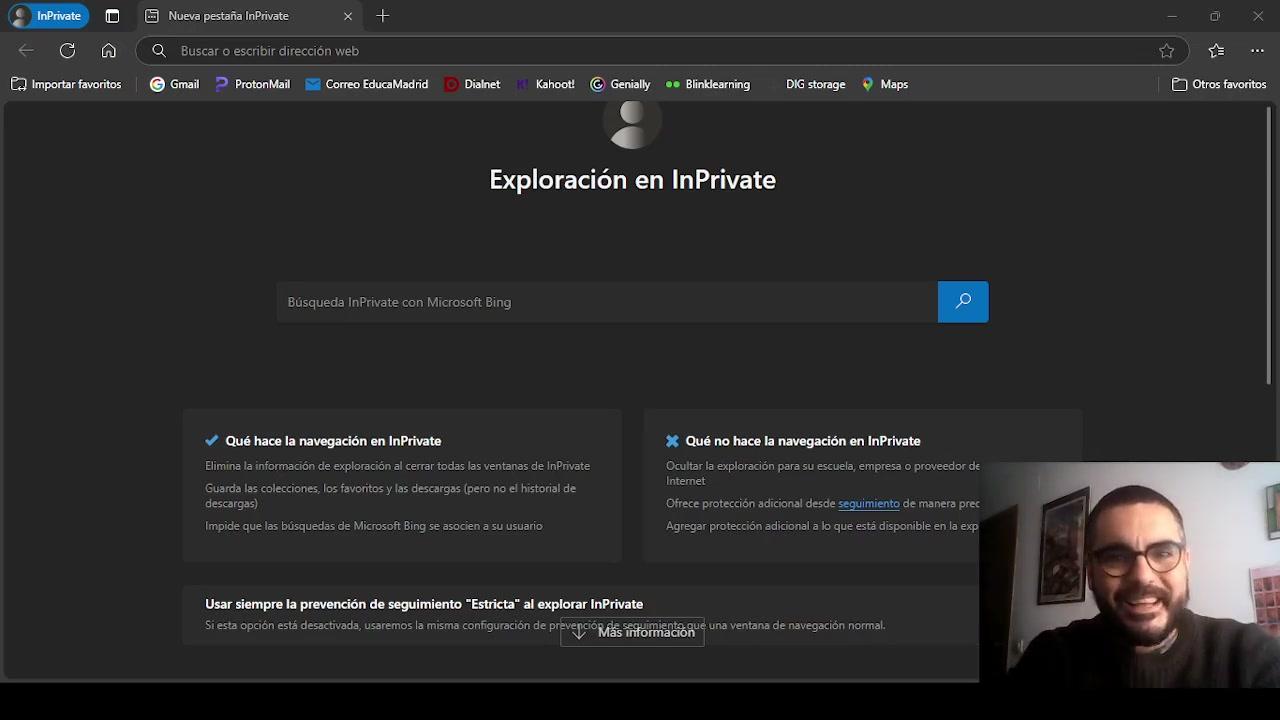This screenshot has width=1280, height=720.
Task: Click the address bar magnifier icon
Action: (159, 51)
